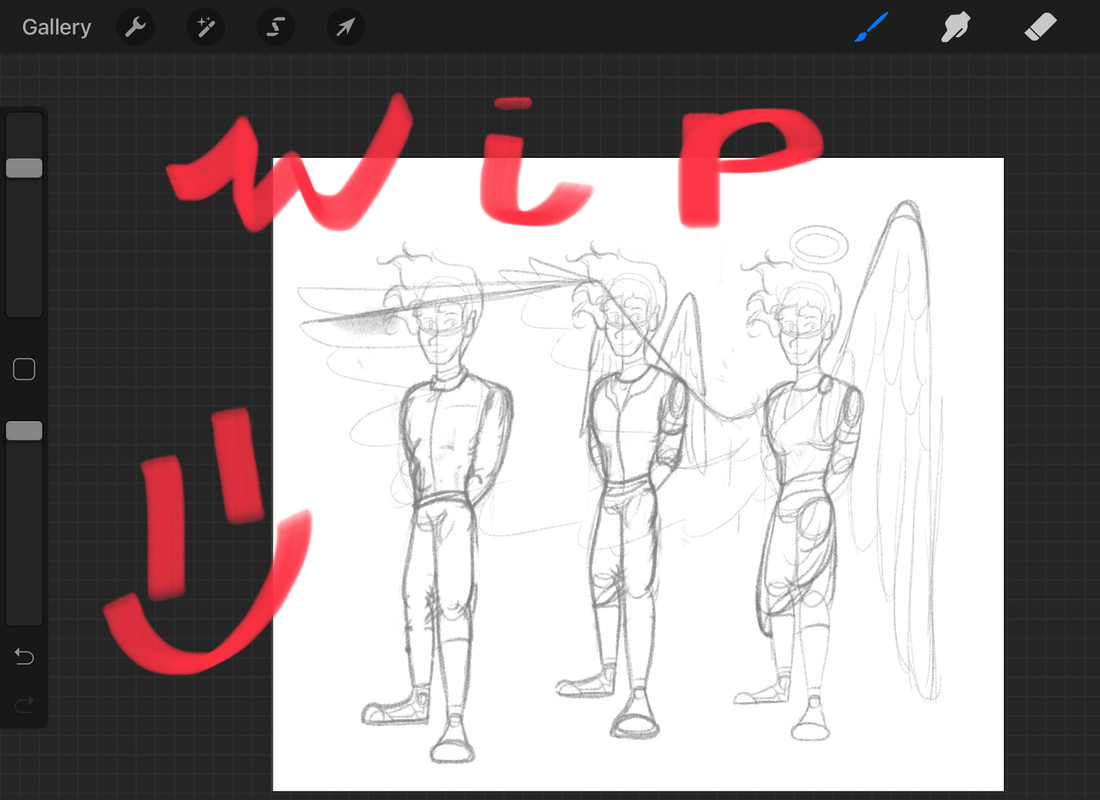Select the Eraser tool

[1040, 27]
